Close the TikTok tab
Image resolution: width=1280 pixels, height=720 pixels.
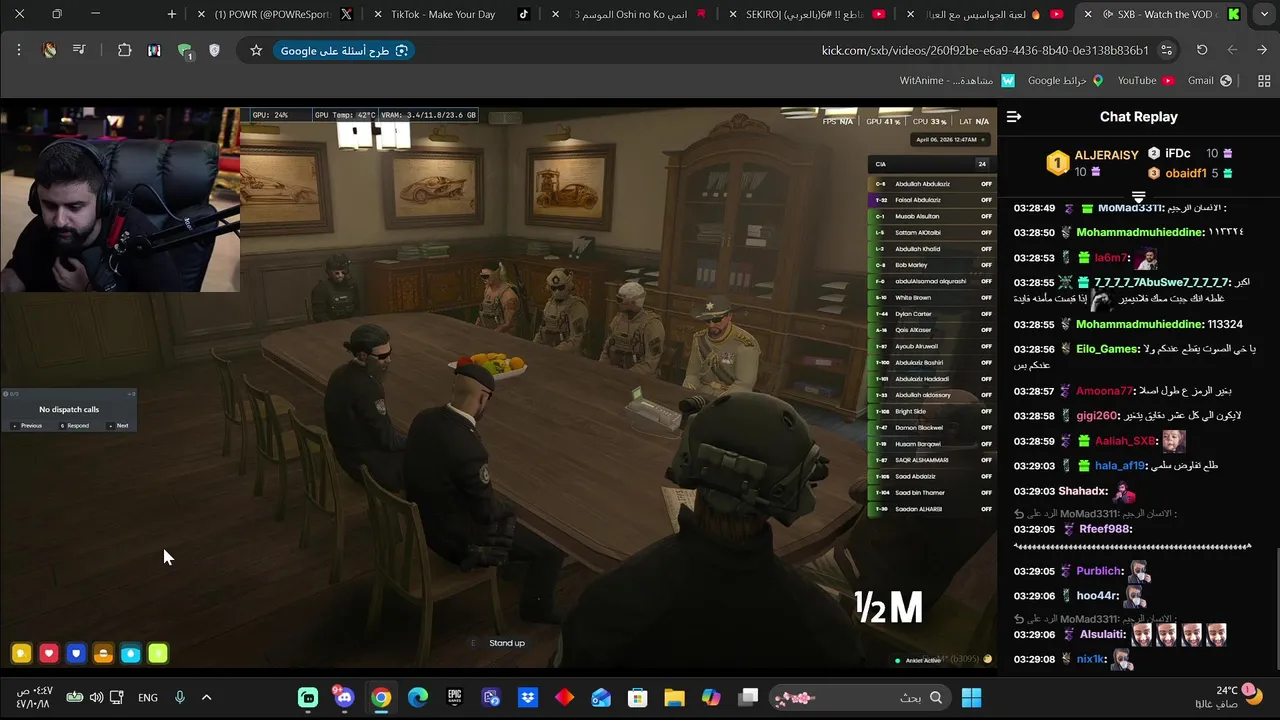[x=378, y=14]
